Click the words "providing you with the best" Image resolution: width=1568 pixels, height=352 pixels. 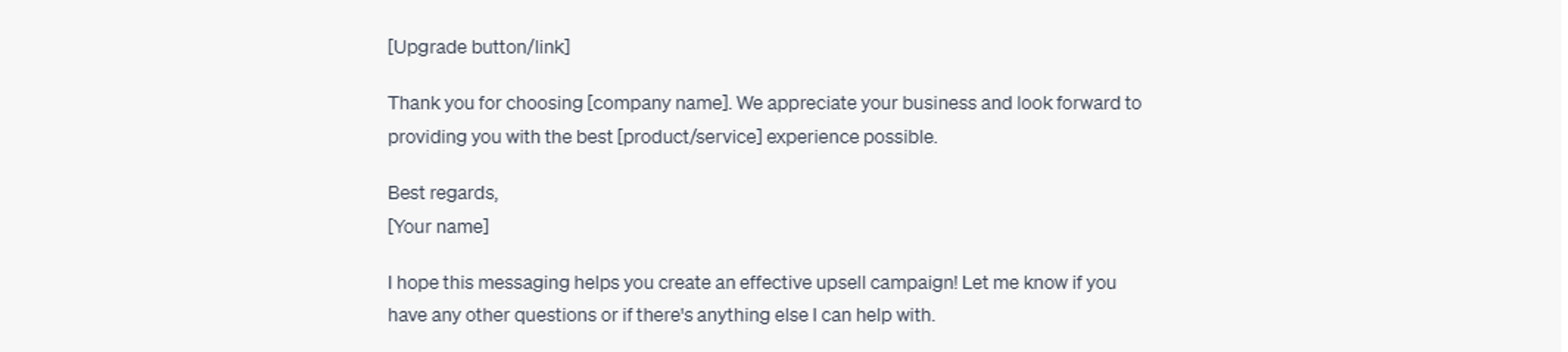pos(499,137)
